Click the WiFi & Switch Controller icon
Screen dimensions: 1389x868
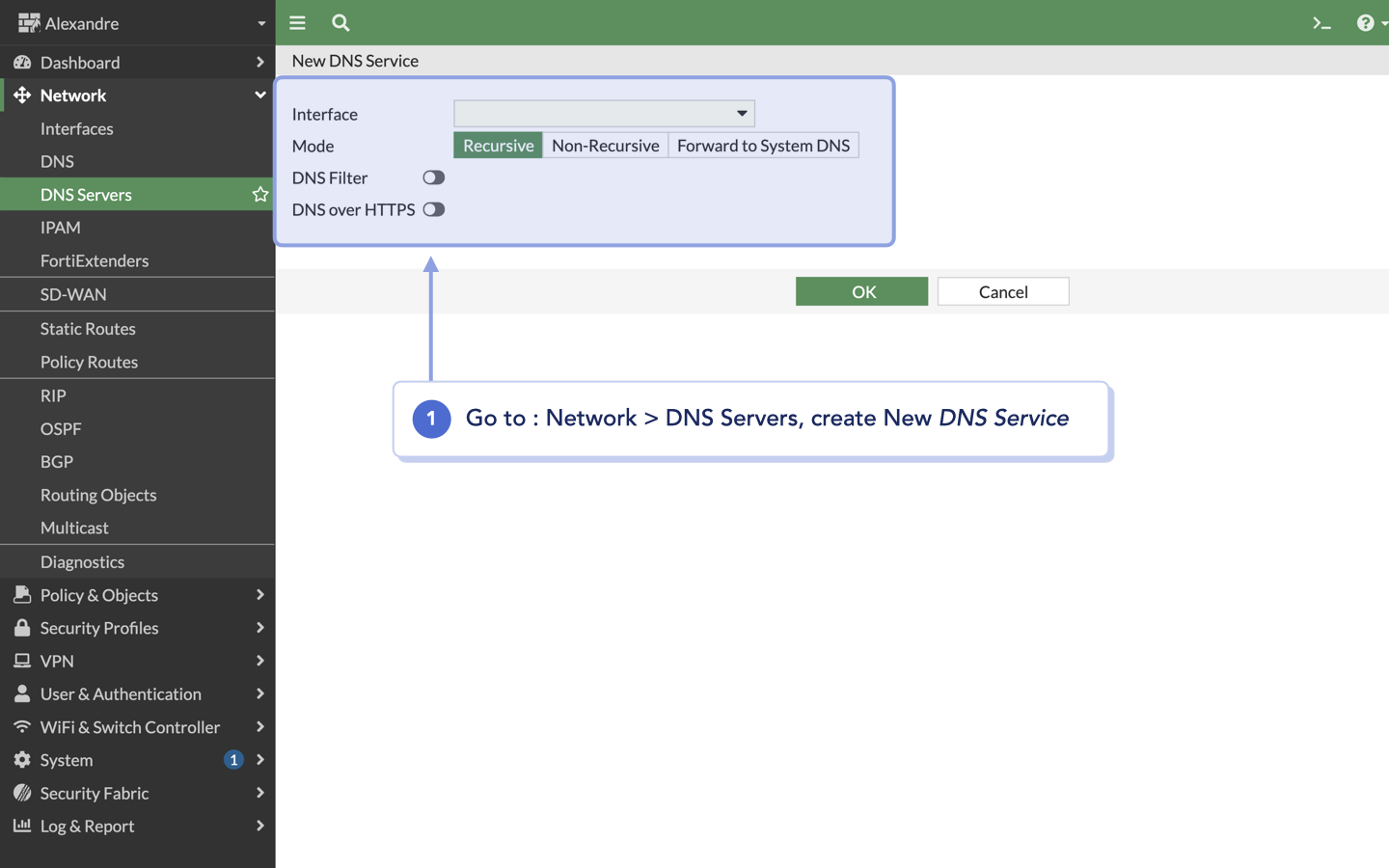pyautogui.click(x=21, y=727)
